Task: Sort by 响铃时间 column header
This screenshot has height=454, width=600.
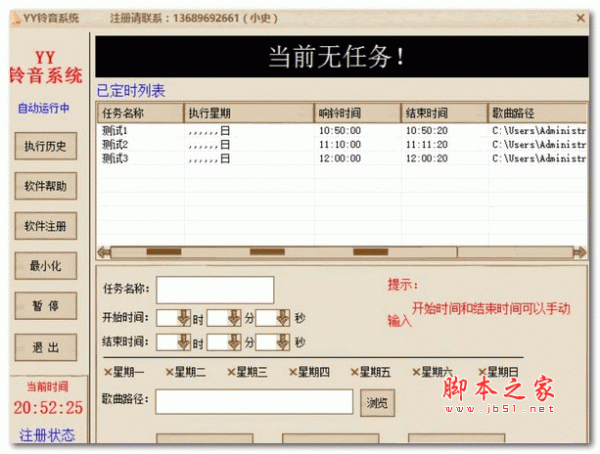Action: click(x=357, y=113)
